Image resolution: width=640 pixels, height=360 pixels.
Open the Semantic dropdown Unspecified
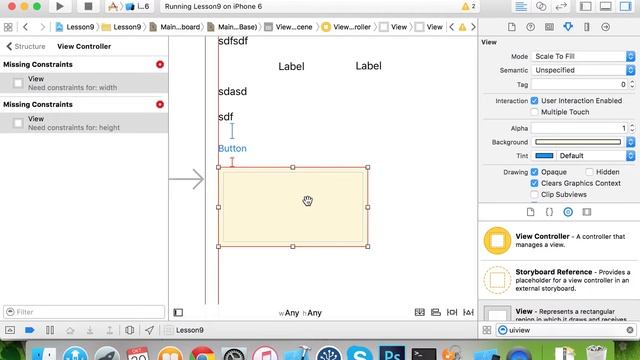583,70
